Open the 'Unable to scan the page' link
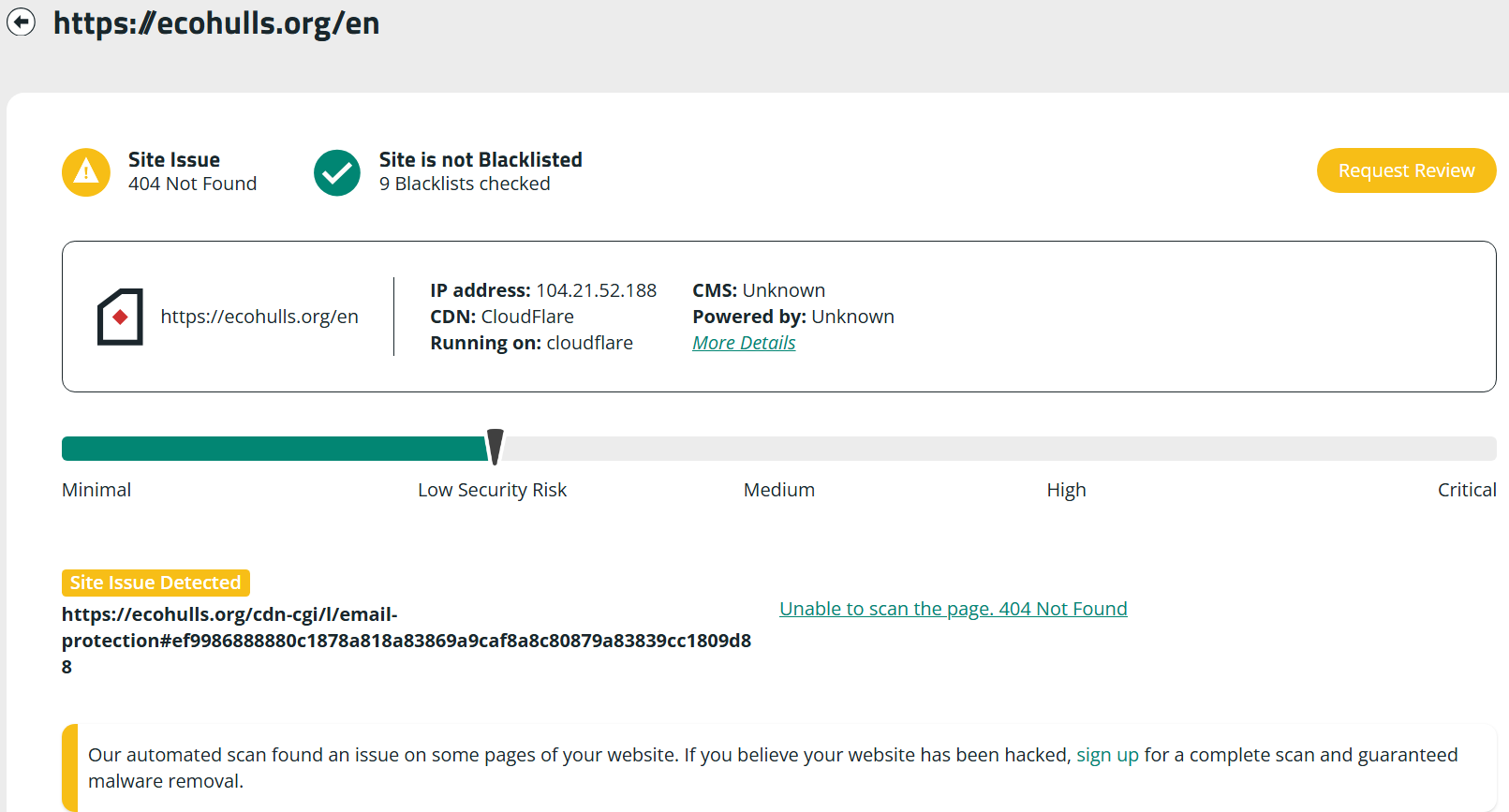The width and height of the screenshot is (1509, 812). click(x=954, y=609)
